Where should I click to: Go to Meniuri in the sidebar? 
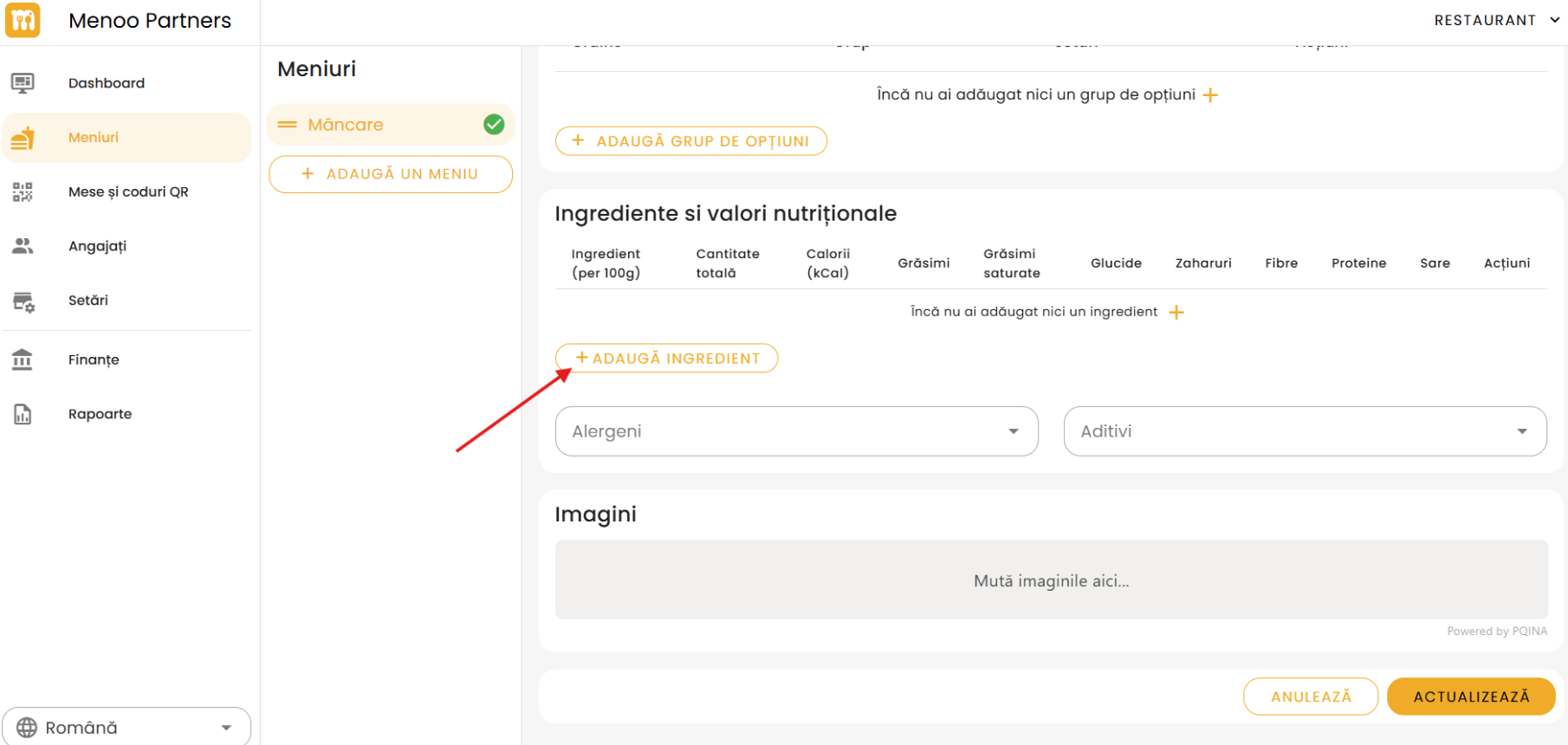[94, 138]
